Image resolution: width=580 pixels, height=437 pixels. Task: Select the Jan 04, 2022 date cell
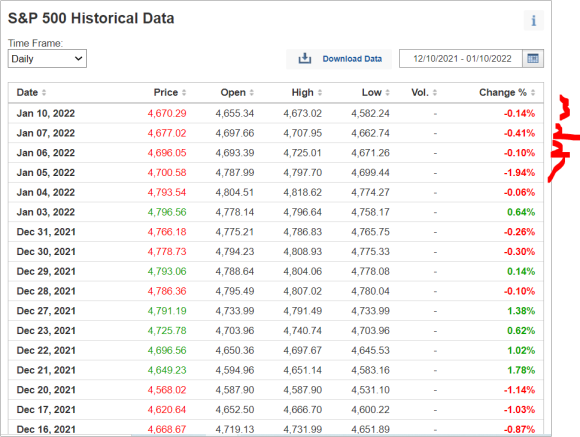click(x=46, y=192)
